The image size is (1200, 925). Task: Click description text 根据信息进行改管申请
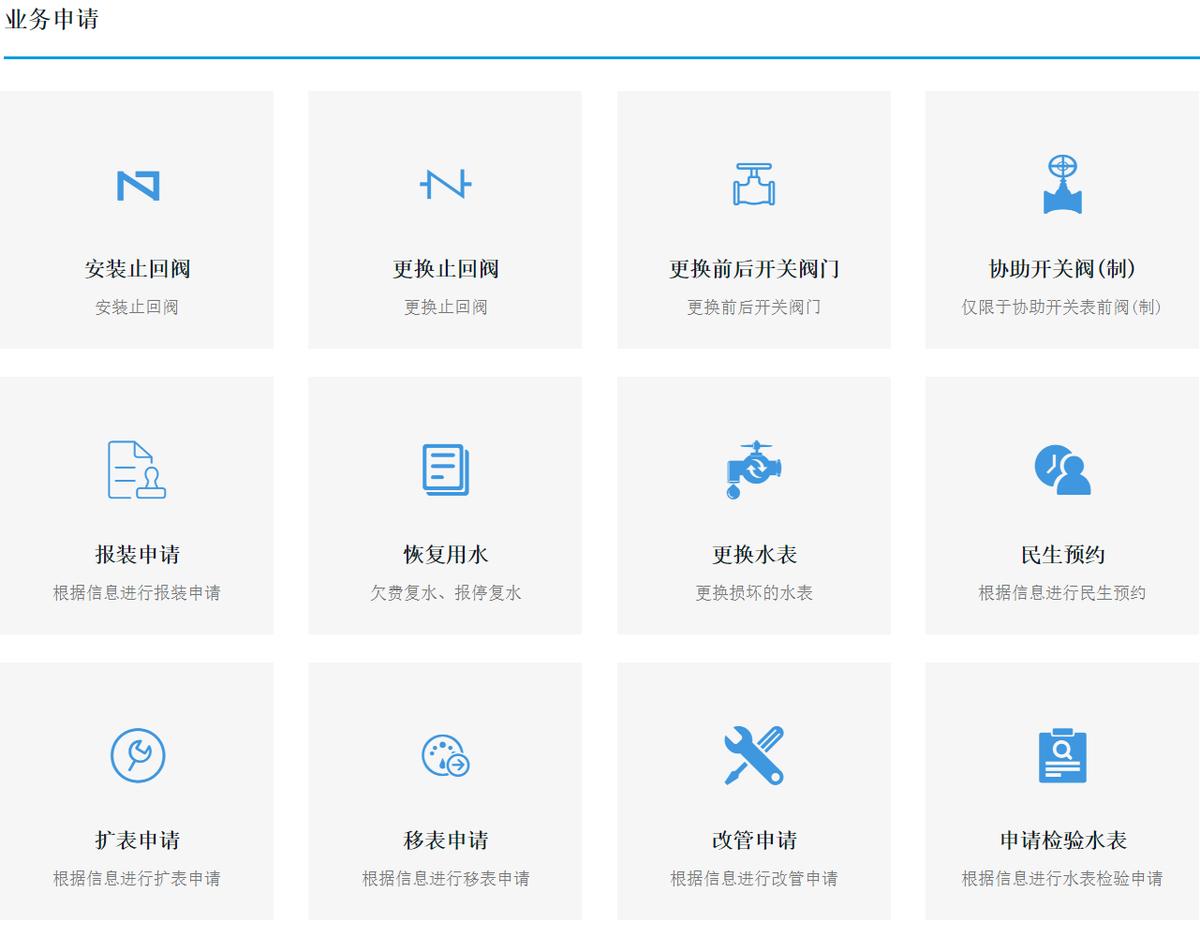[754, 879]
